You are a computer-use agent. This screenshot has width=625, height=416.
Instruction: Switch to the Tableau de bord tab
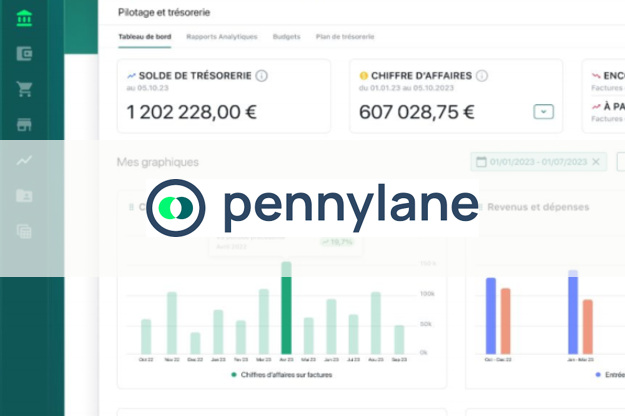pyautogui.click(x=144, y=37)
